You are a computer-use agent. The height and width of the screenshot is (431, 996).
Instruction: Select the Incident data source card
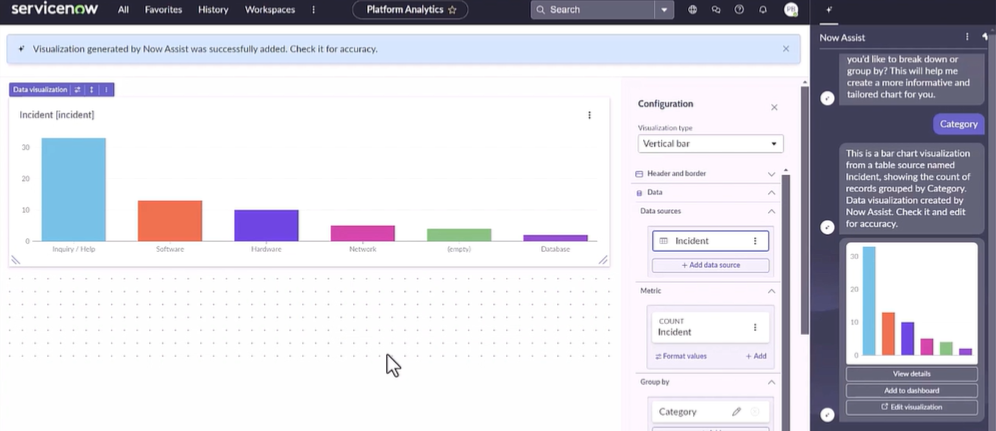click(710, 241)
